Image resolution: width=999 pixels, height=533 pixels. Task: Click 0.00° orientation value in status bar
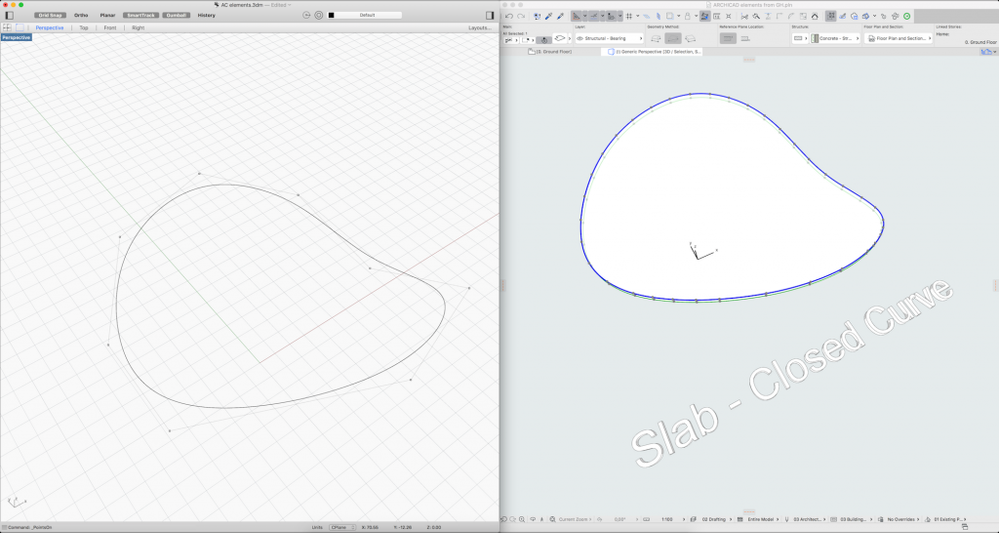click(619, 520)
